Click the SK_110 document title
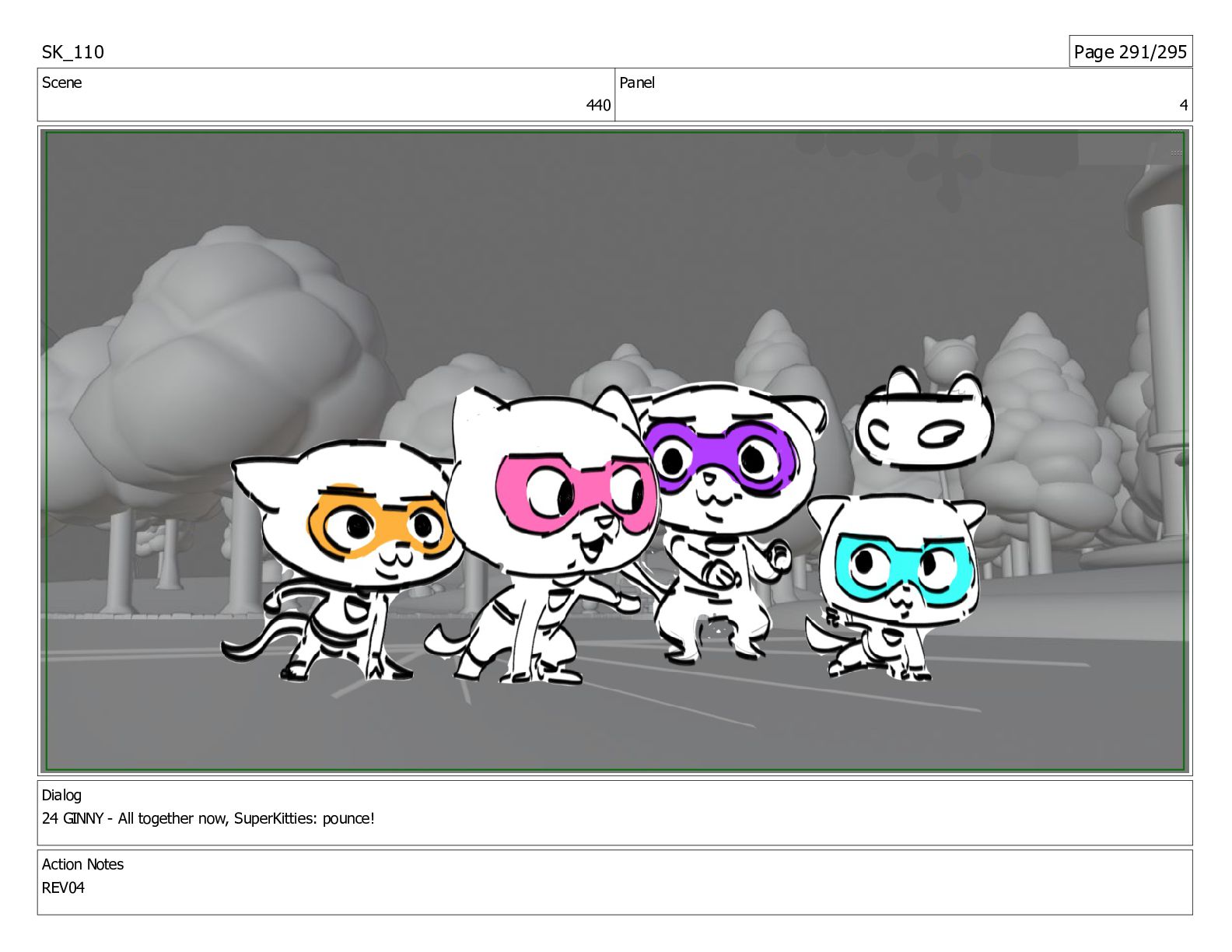Viewport: 1232px width, 952px height. pos(72,52)
